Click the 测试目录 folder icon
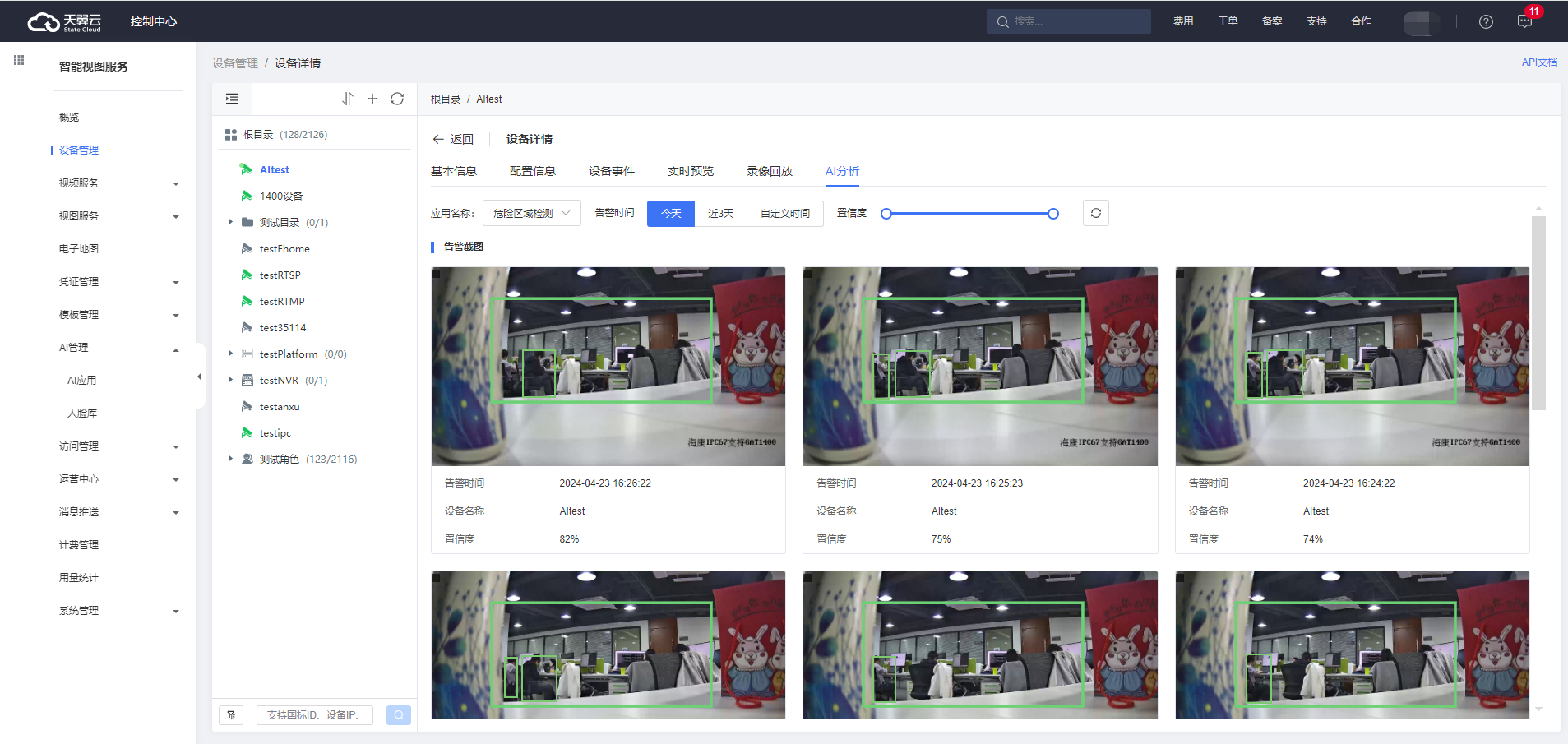The image size is (1568, 744). [247, 222]
